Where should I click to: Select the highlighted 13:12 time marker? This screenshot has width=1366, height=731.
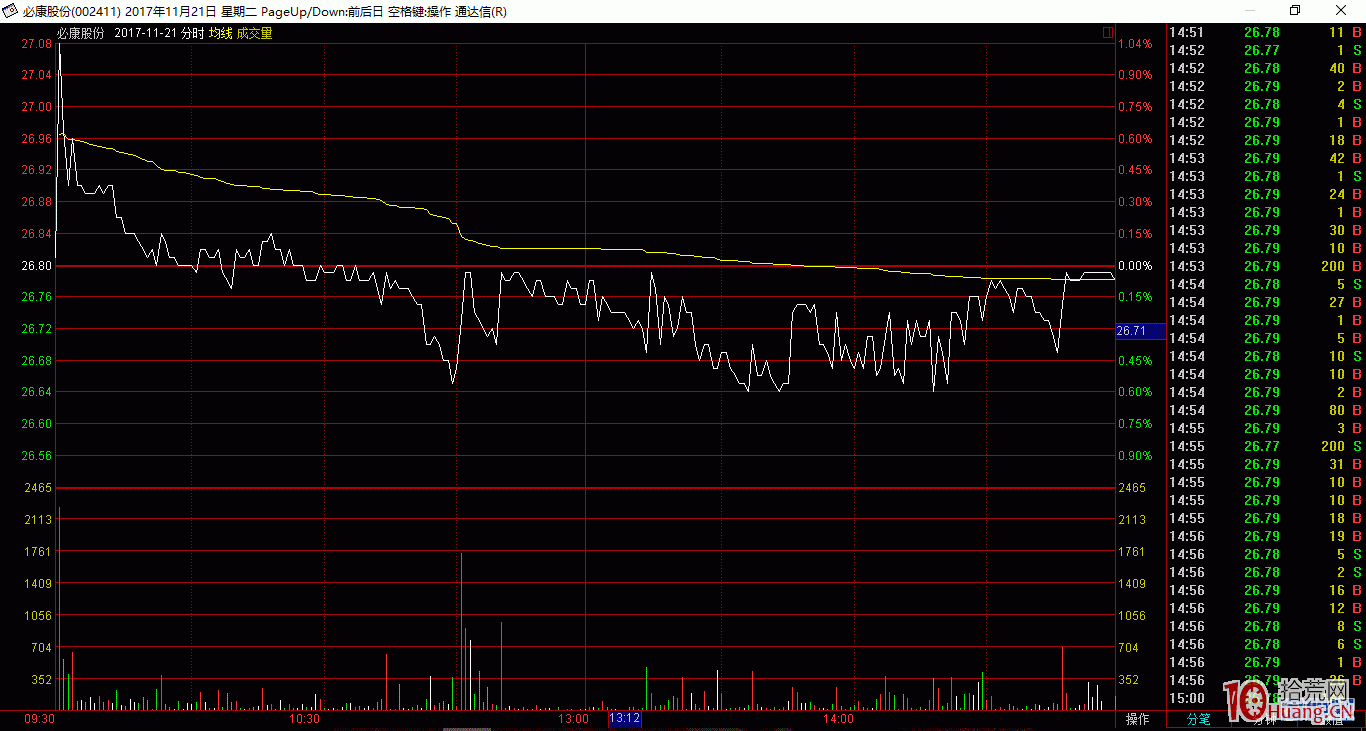pos(624,719)
